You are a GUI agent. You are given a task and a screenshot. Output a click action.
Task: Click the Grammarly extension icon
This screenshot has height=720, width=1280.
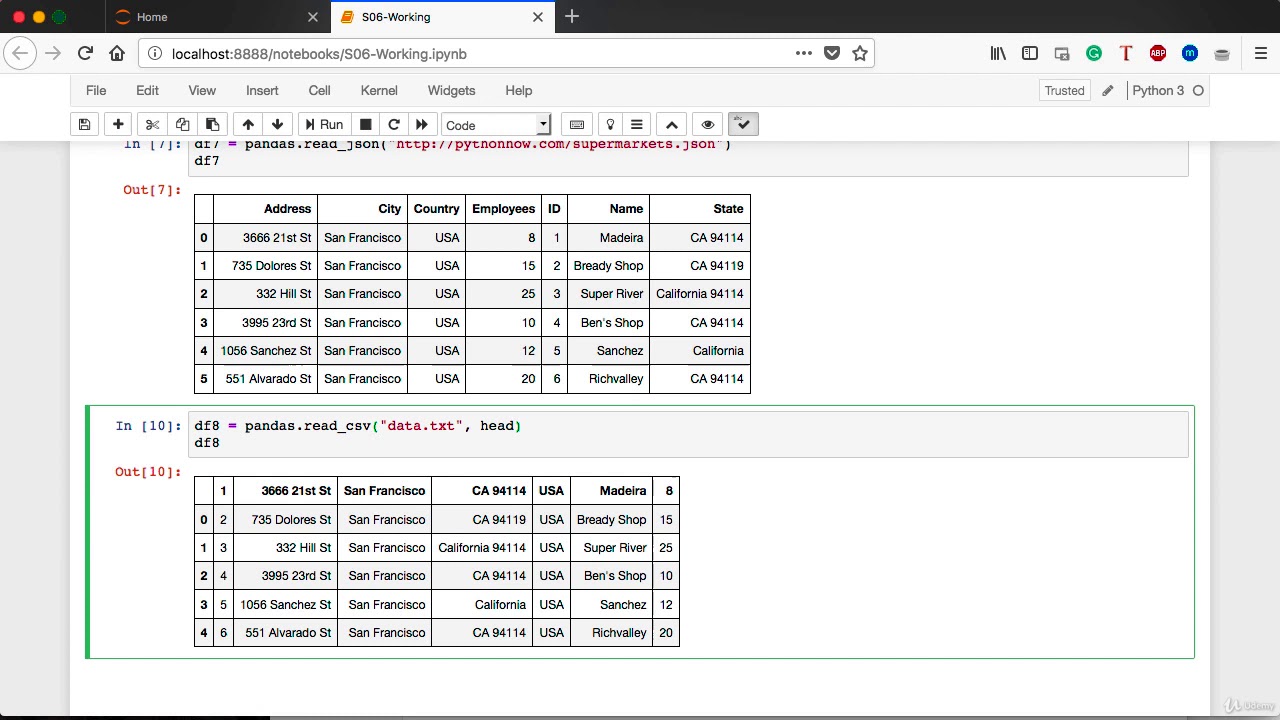(x=1094, y=54)
